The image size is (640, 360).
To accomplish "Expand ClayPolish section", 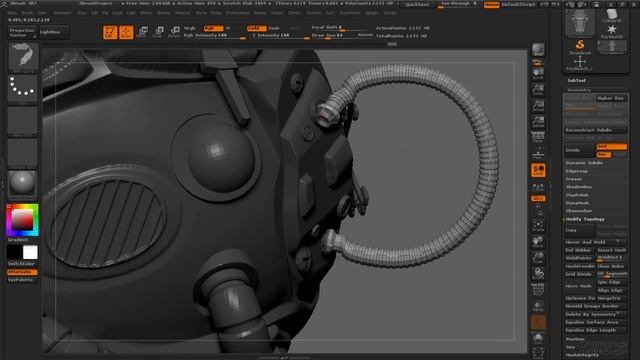I will coord(577,195).
